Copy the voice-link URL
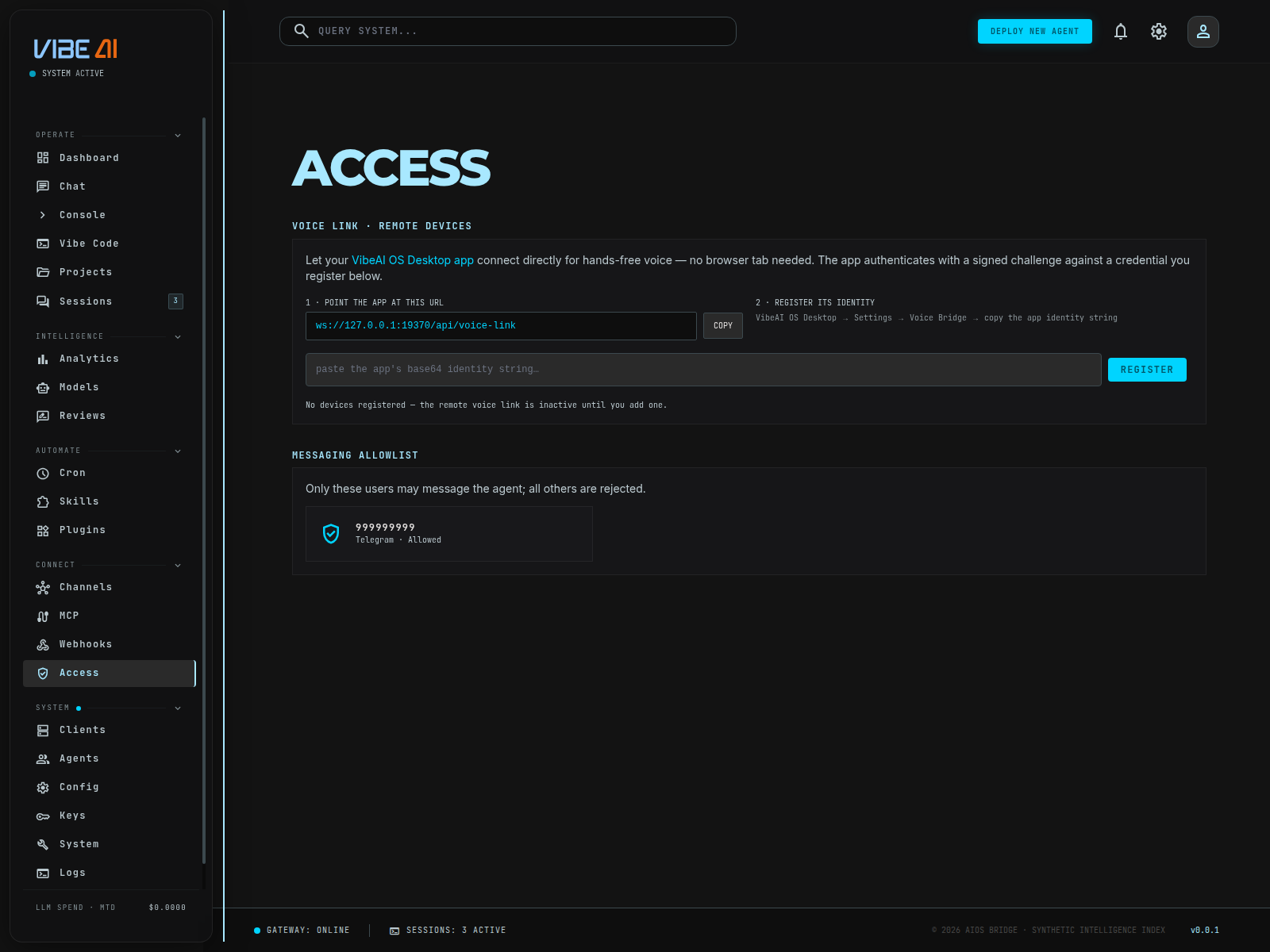Viewport: 1270px width, 952px height. coord(722,325)
